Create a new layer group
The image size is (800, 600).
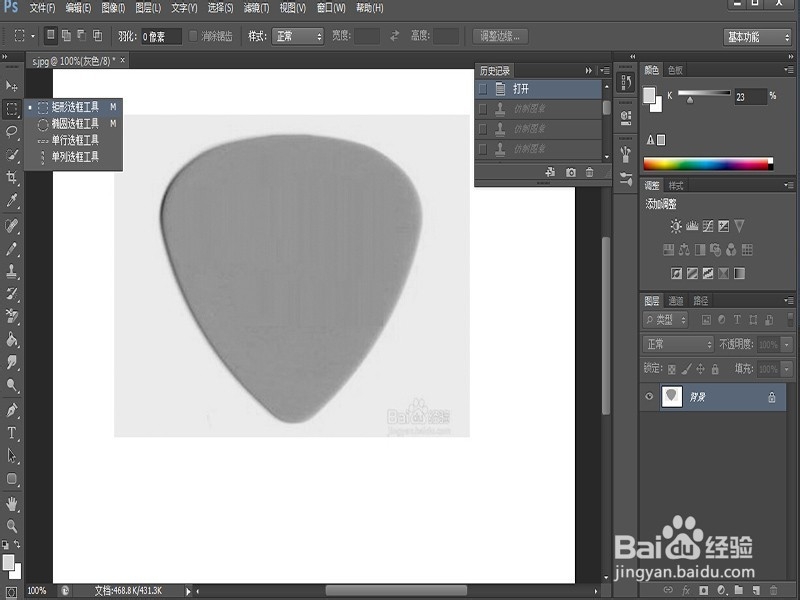(x=738, y=590)
